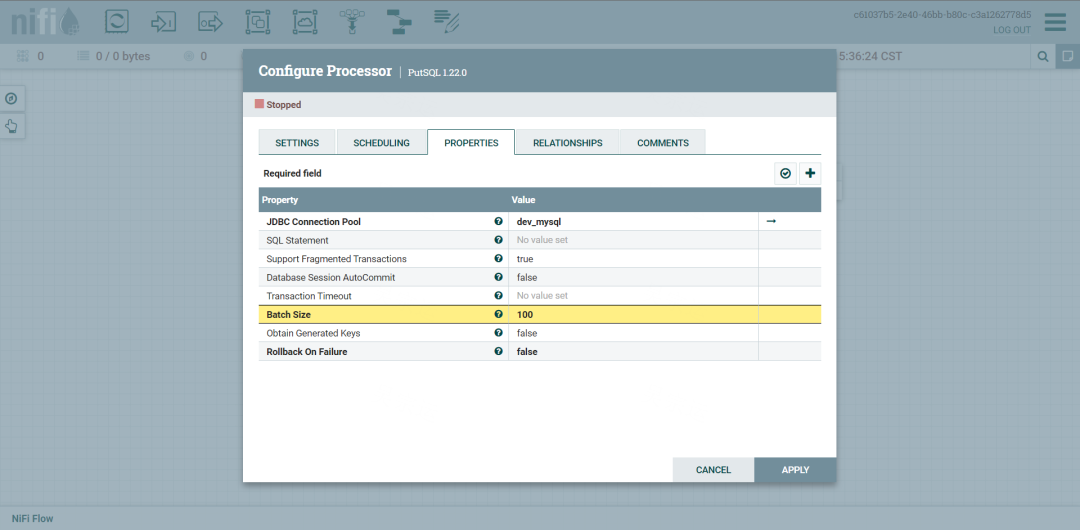Select the Funnel toolbar icon
This screenshot has width=1080, height=530.
pyautogui.click(x=351, y=22)
